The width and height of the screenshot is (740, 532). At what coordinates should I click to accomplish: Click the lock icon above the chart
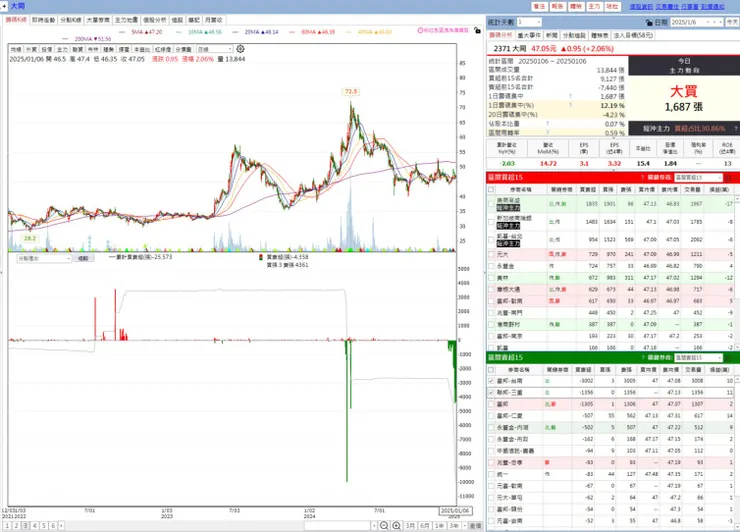(478, 30)
